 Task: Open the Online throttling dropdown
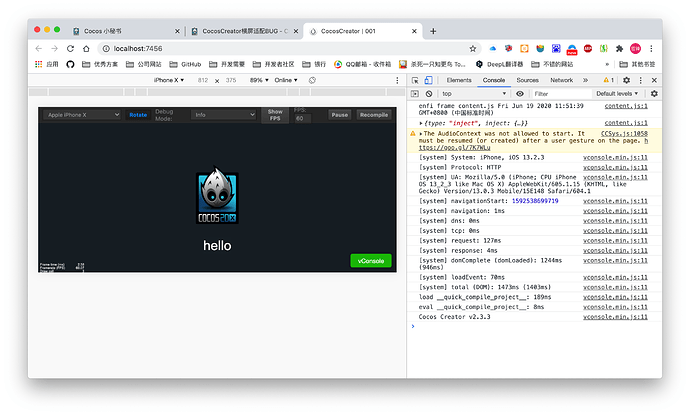point(286,80)
